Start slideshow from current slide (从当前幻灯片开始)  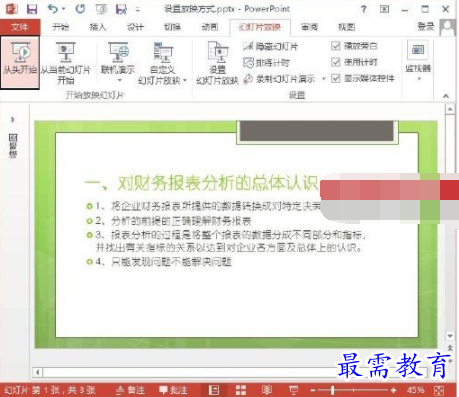(x=66, y=63)
